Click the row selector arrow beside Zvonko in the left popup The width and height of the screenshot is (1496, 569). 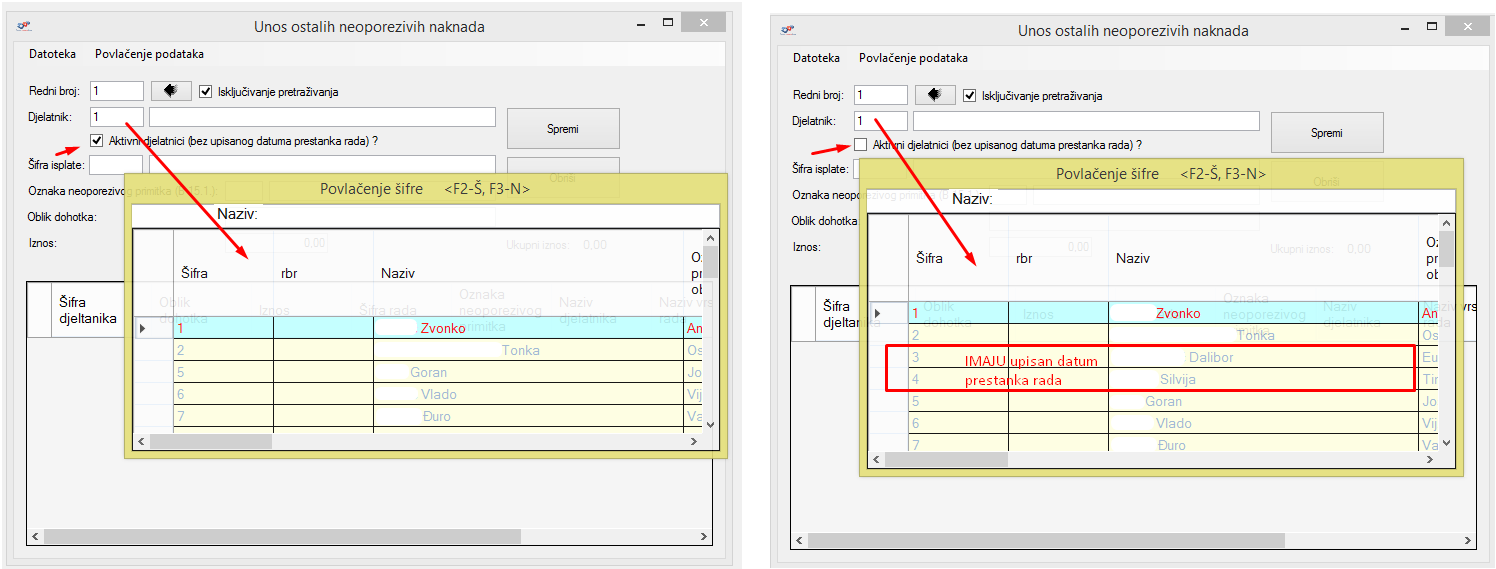click(144, 328)
